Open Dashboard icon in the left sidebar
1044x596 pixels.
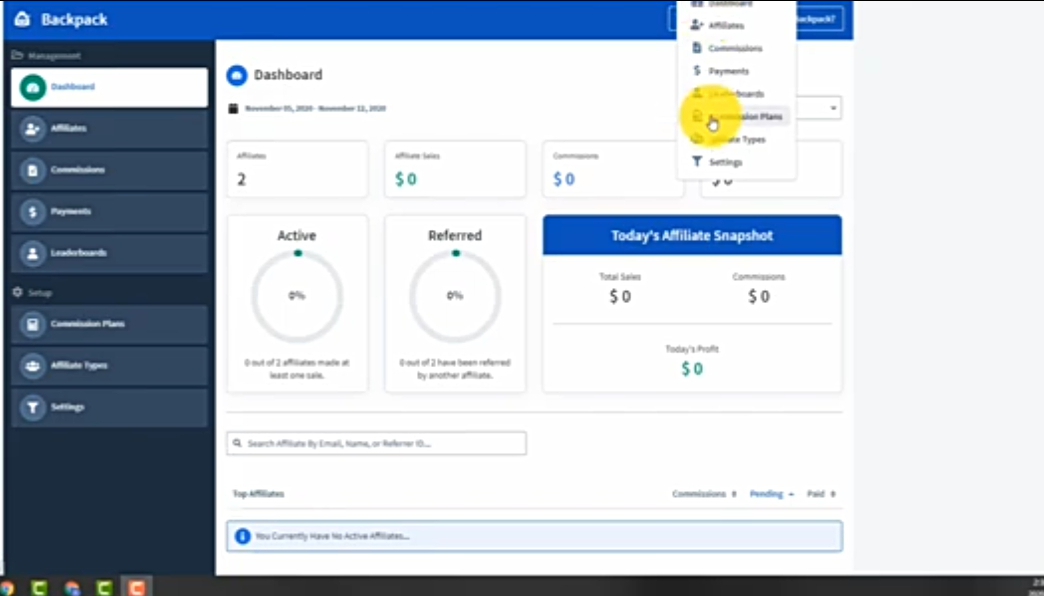pos(33,87)
